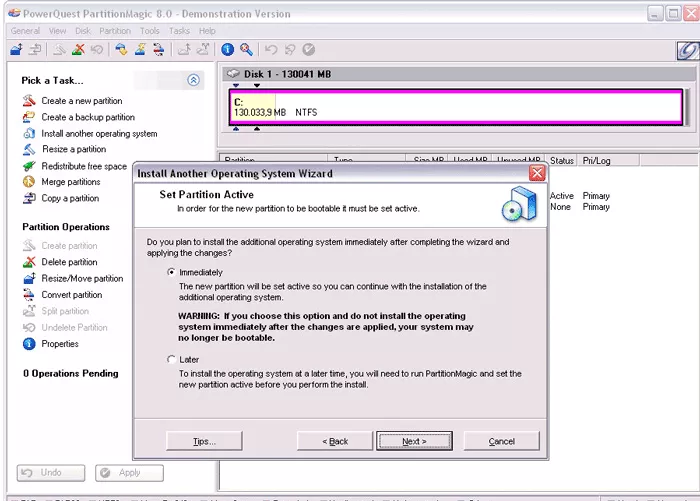Click the Active status cell
Image resolution: width=700 pixels, height=501 pixels.
pyautogui.click(x=562, y=196)
